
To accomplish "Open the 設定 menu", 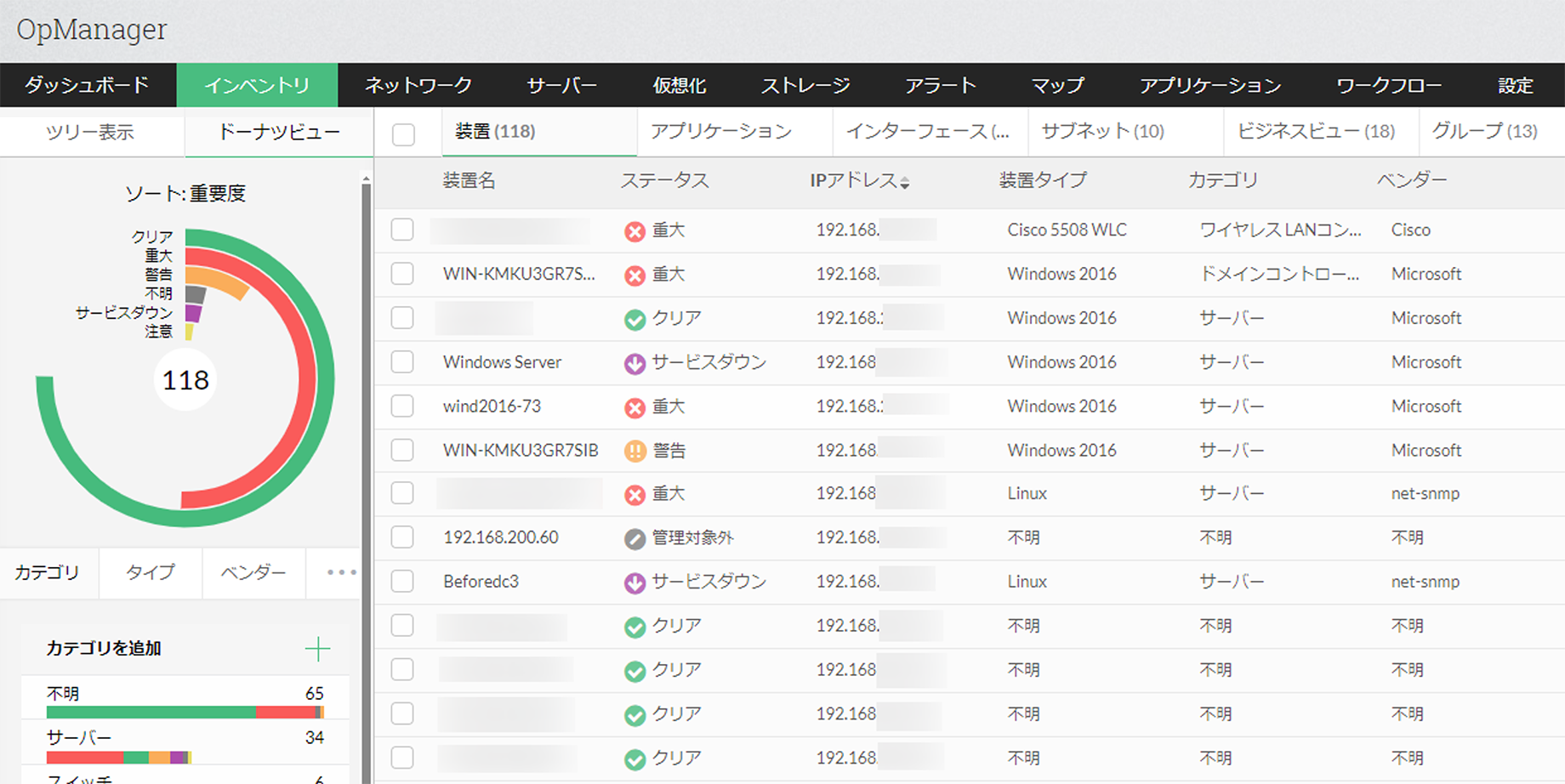I will [1515, 85].
